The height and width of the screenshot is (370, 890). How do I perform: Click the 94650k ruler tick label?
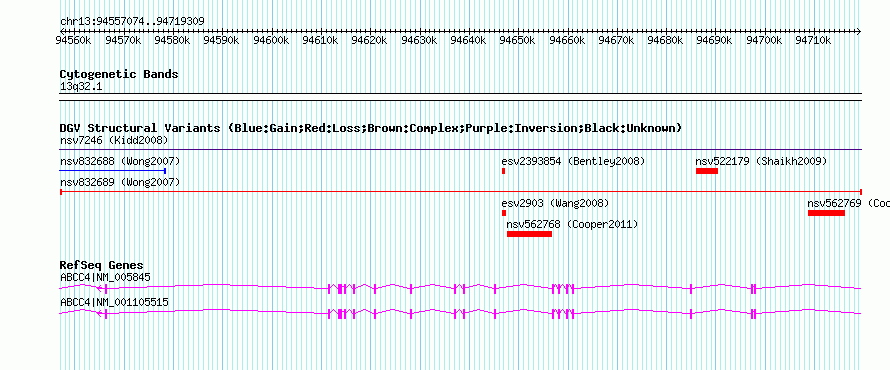pyautogui.click(x=518, y=40)
